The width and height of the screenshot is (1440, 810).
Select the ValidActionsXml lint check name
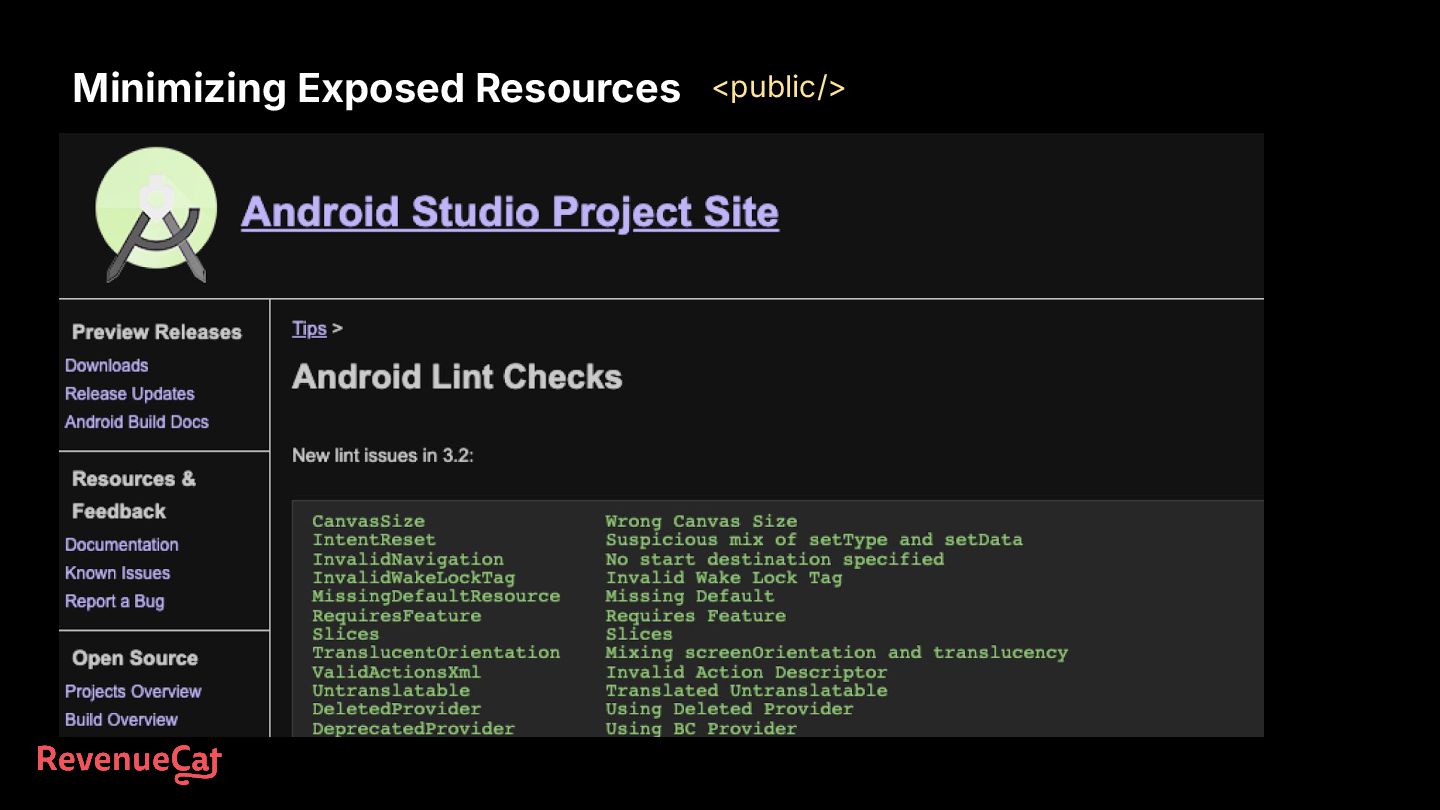click(x=396, y=672)
